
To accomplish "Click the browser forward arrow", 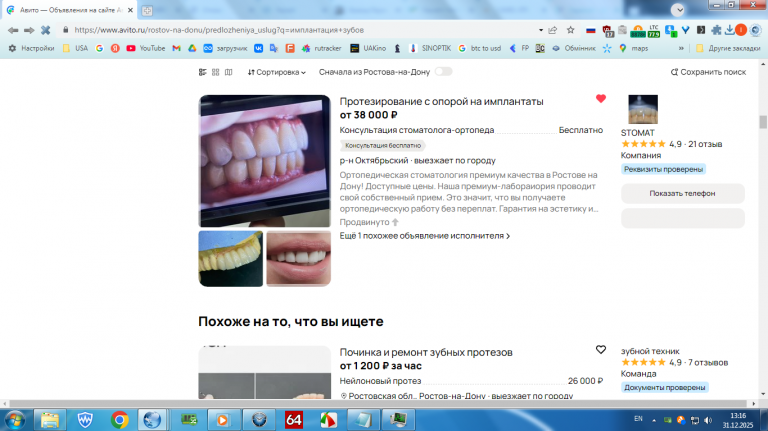I will tap(29, 30).
